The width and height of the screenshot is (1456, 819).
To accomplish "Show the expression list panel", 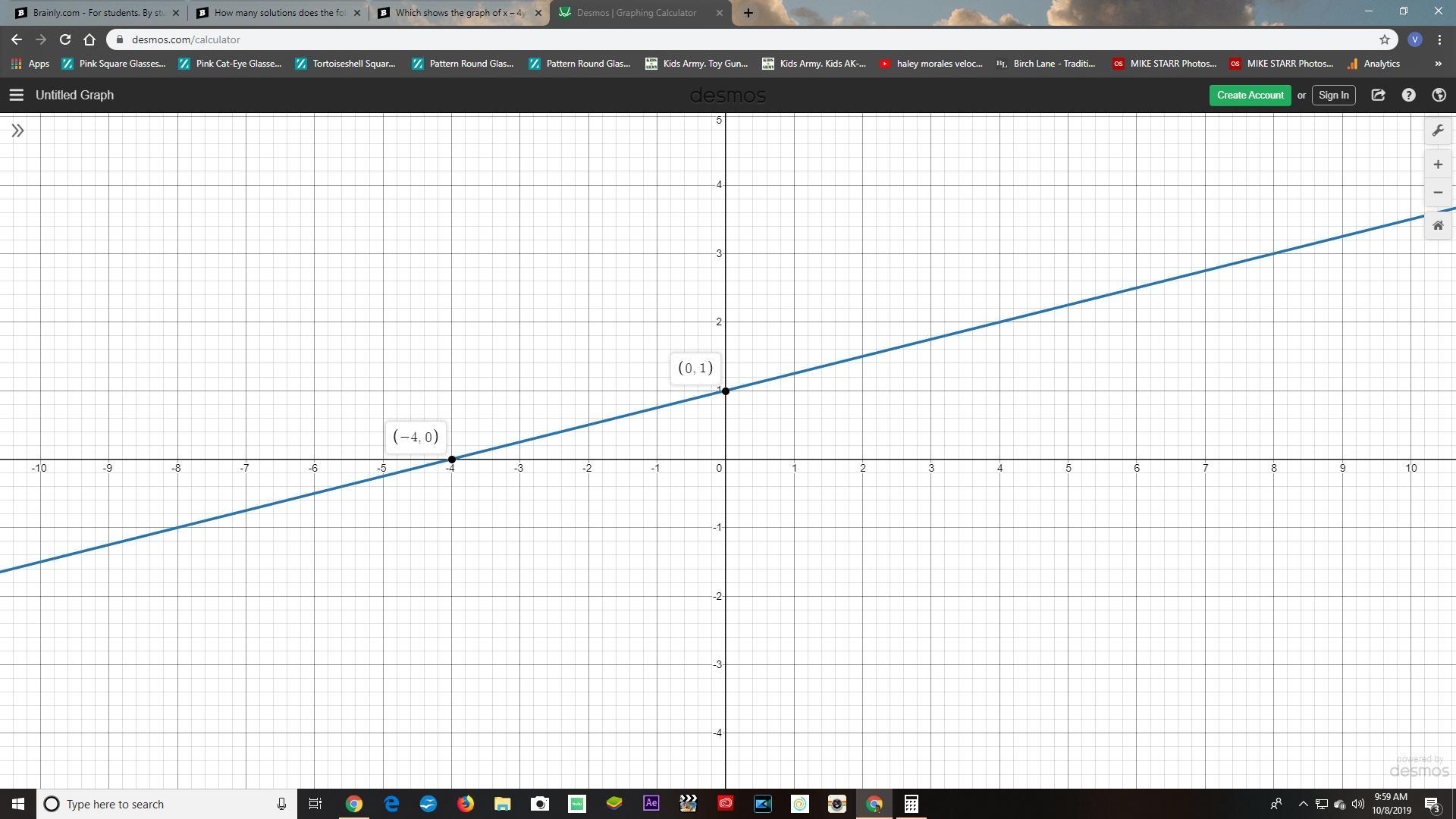I will coord(17,130).
